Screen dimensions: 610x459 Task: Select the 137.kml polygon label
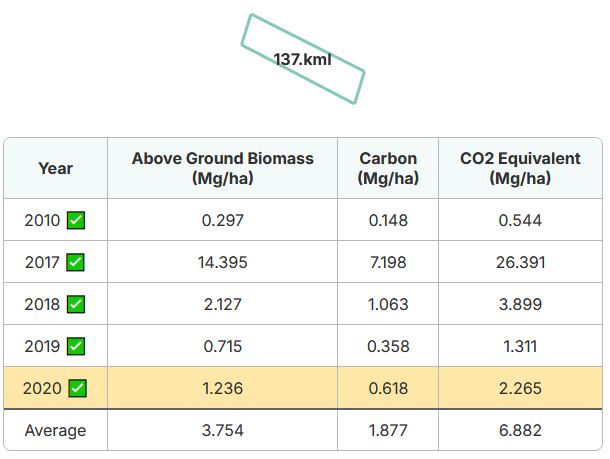(x=302, y=60)
